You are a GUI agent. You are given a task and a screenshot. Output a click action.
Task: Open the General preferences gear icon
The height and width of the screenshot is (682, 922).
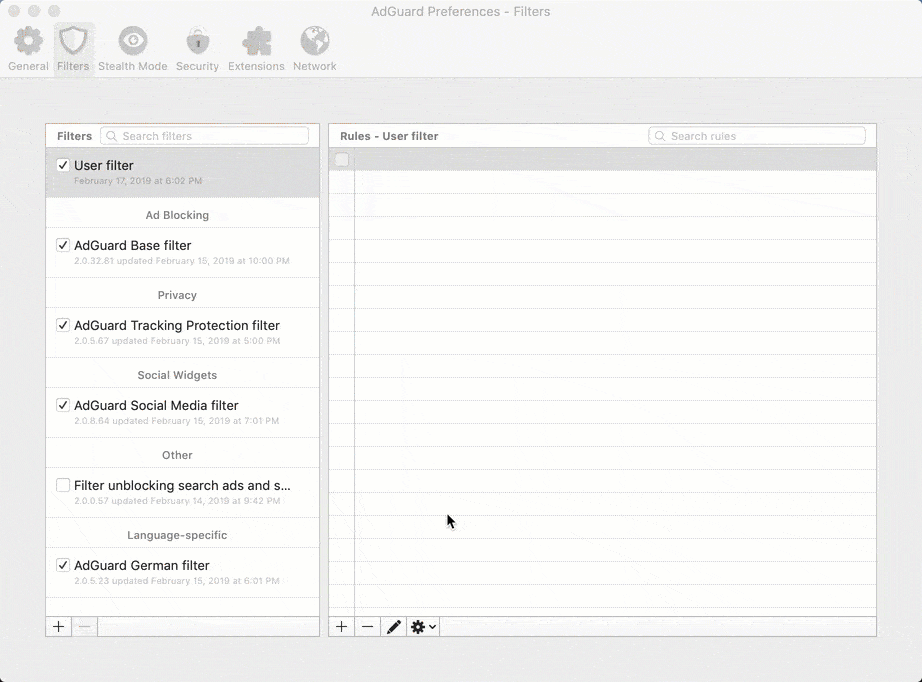click(28, 41)
